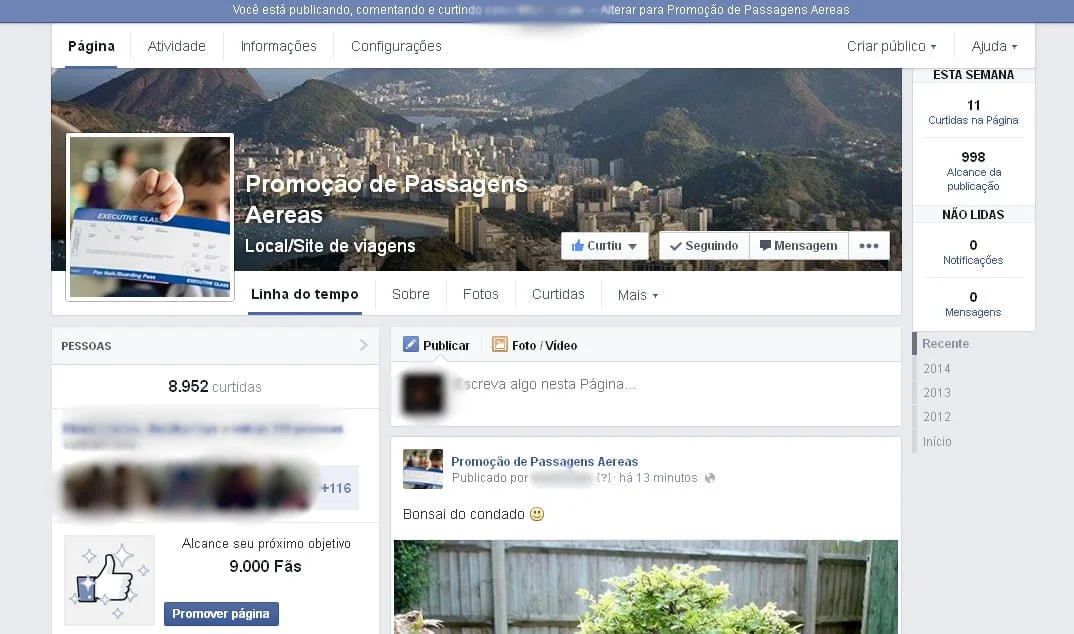The height and width of the screenshot is (634, 1074).
Task: Open the Ajuda dropdown menu
Action: coord(994,46)
